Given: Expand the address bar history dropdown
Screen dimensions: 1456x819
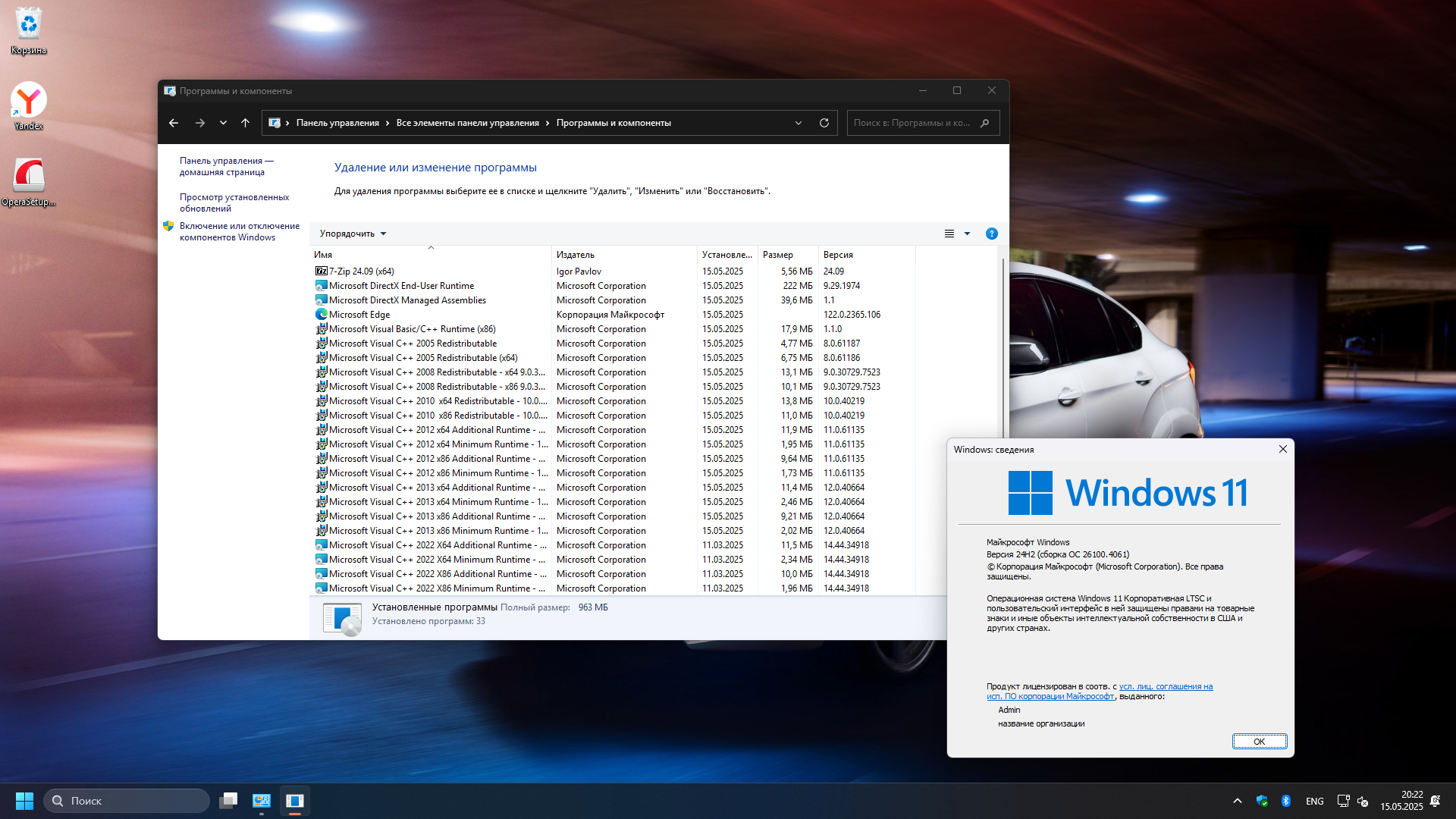Looking at the screenshot, I should pyautogui.click(x=799, y=123).
